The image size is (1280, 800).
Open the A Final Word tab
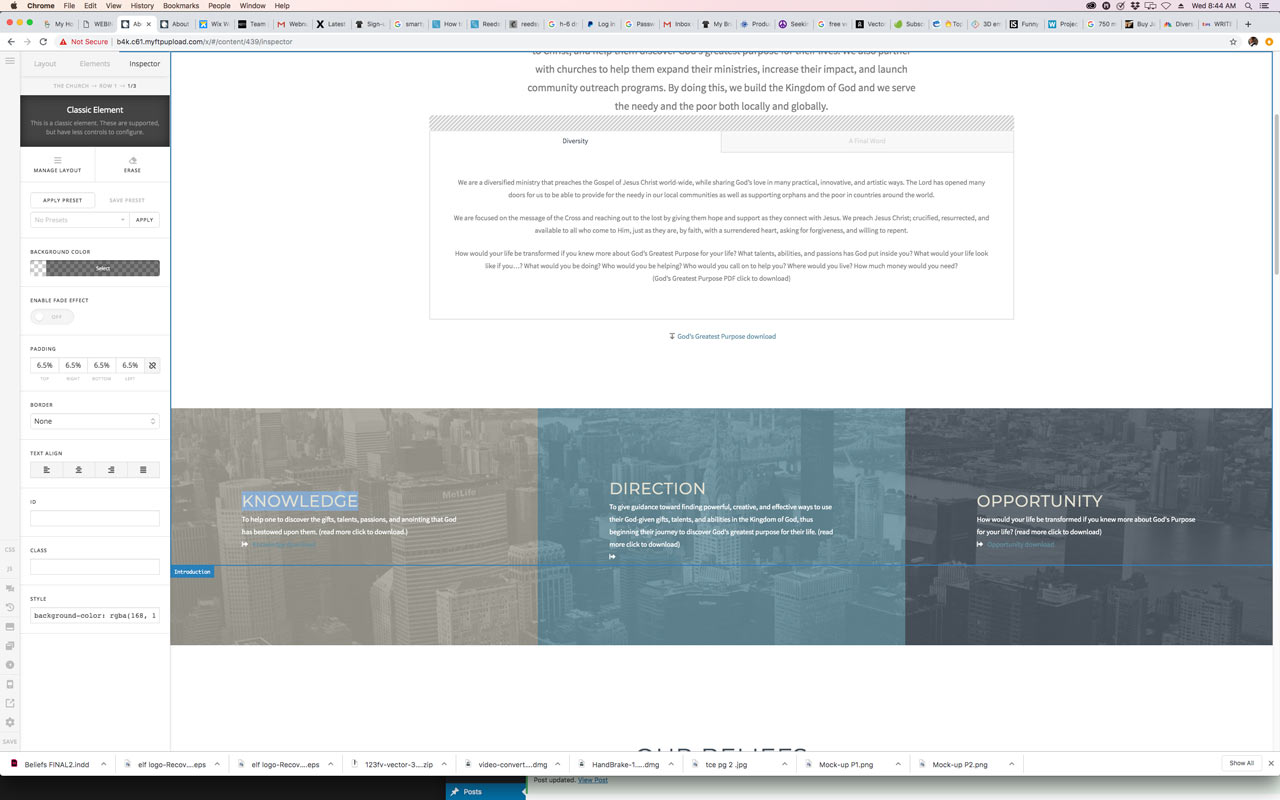click(x=867, y=141)
